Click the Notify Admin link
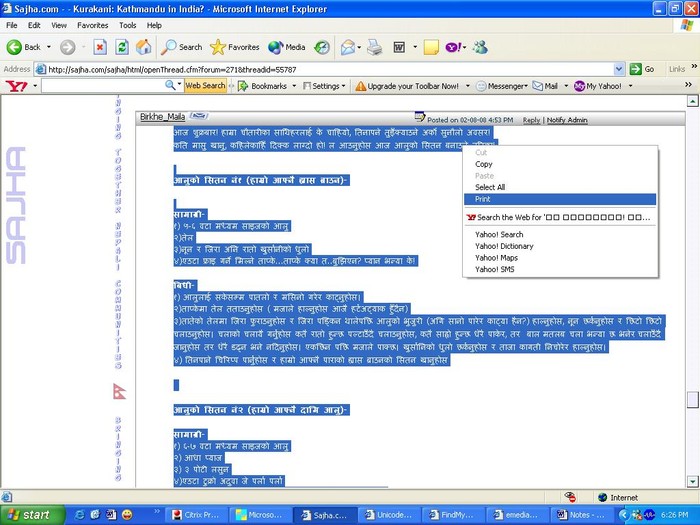 569,120
